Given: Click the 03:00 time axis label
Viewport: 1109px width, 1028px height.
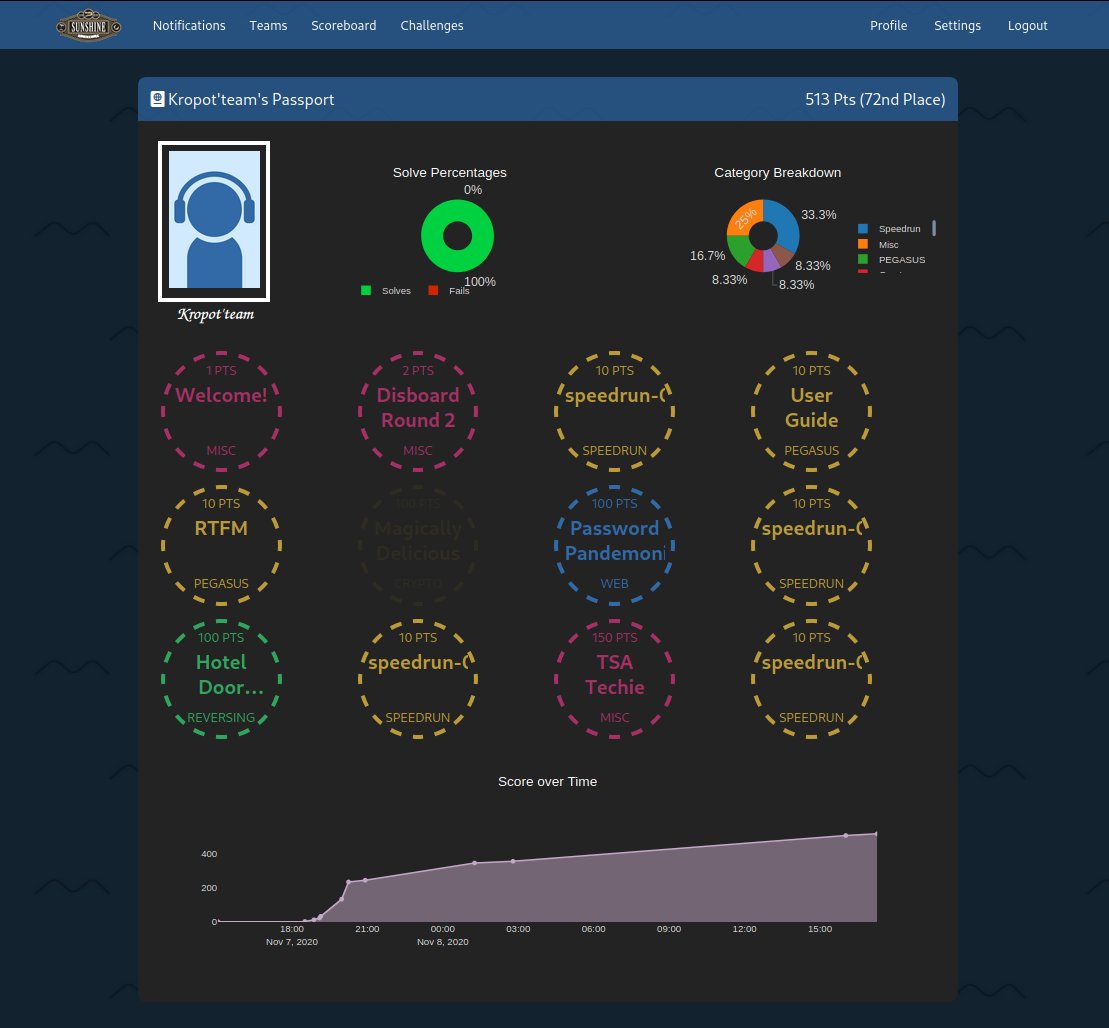Looking at the screenshot, I should [518, 929].
